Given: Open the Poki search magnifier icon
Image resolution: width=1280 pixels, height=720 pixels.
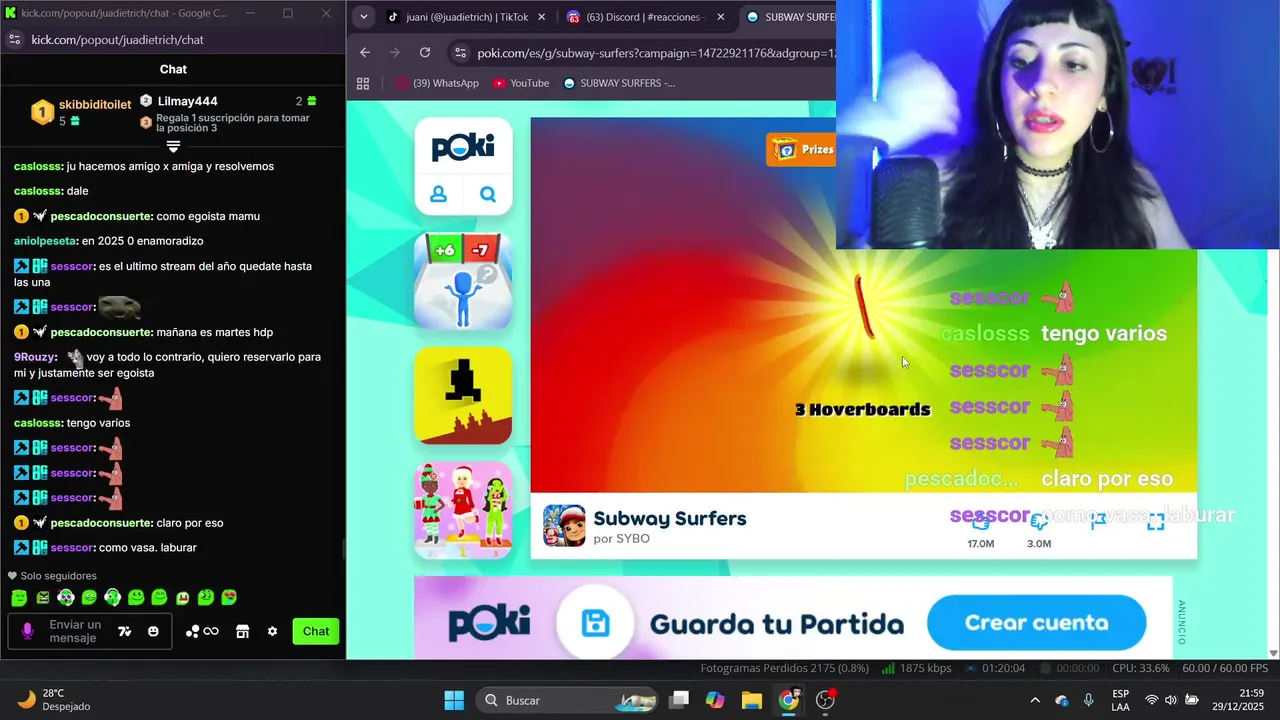Looking at the screenshot, I should (x=488, y=195).
